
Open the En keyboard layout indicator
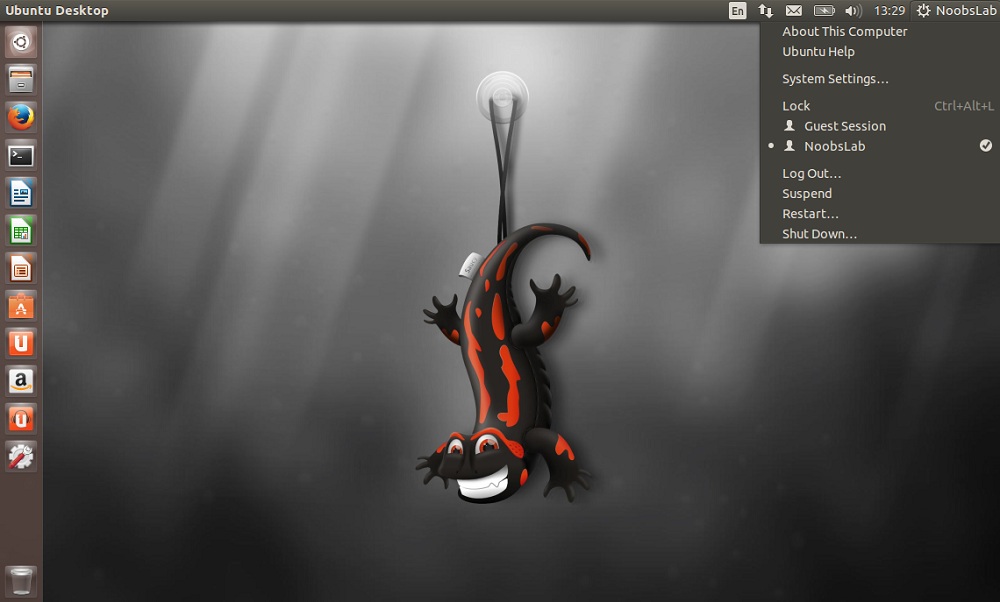tap(737, 10)
